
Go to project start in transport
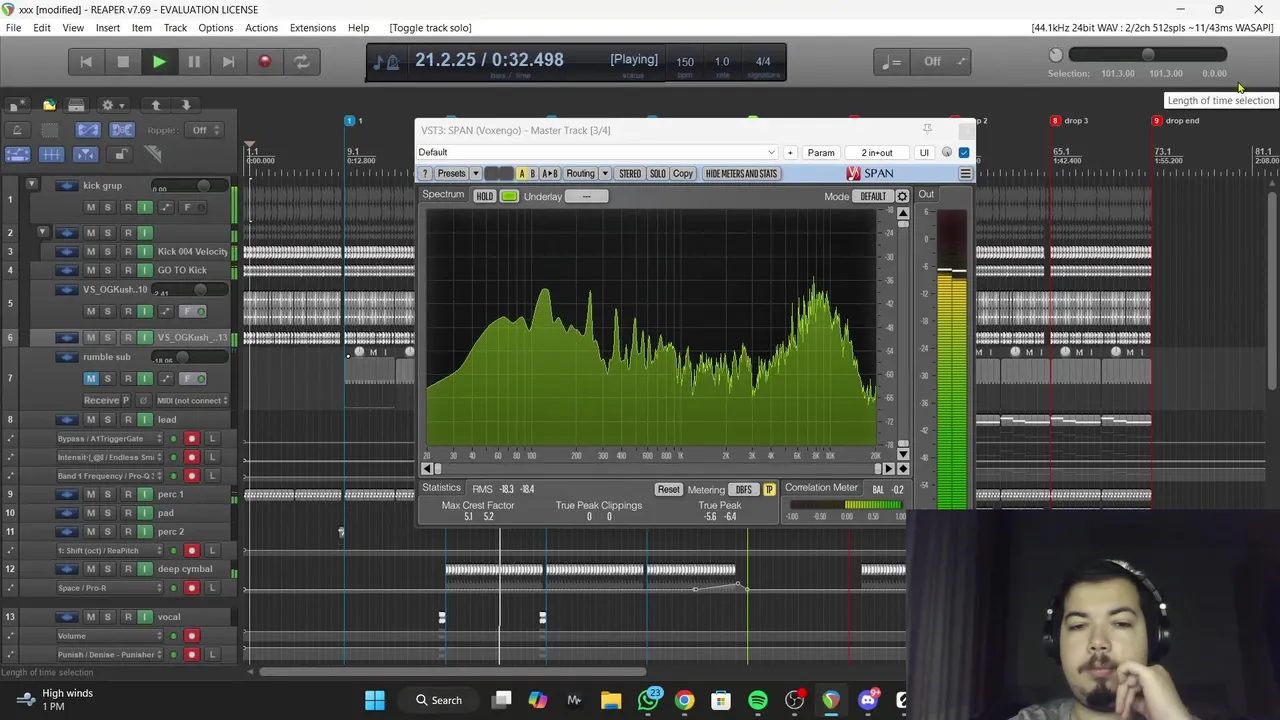(86, 62)
